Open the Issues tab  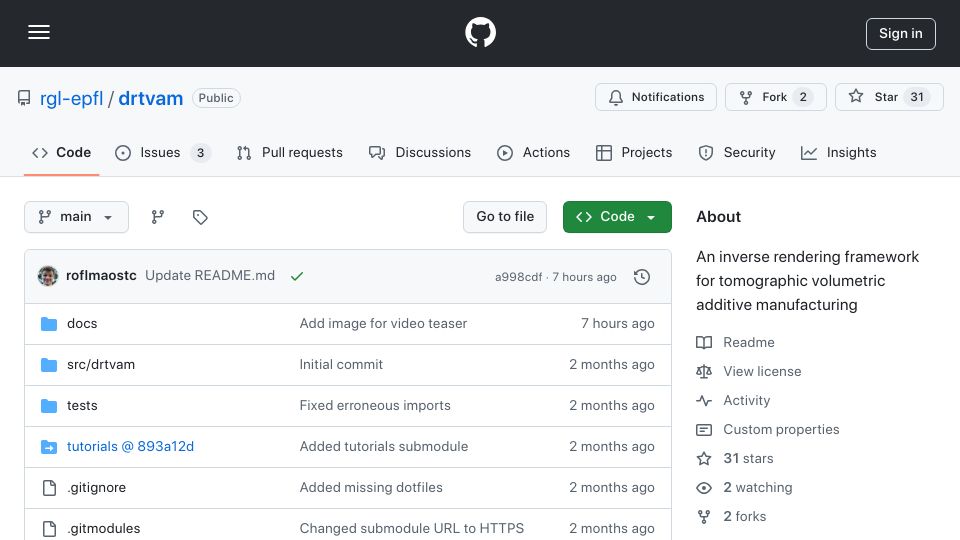click(x=163, y=152)
